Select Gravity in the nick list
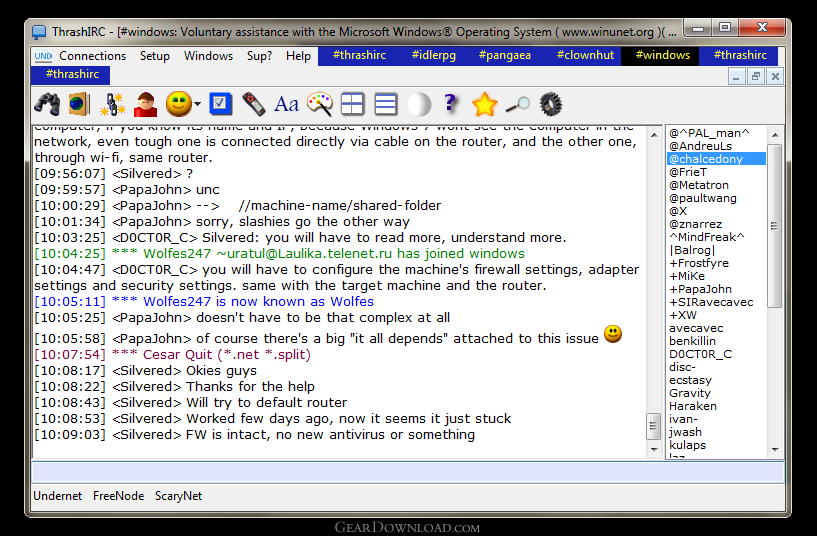 (x=690, y=393)
